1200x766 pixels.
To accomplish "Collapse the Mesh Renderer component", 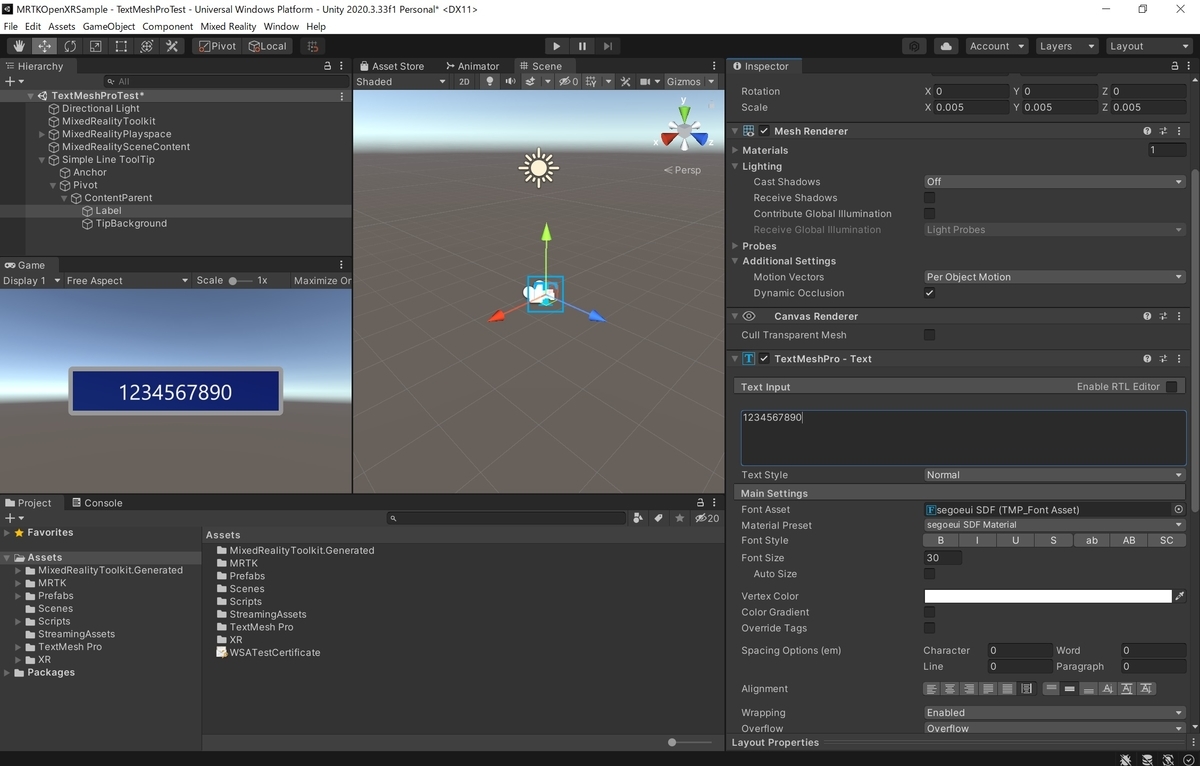I will pos(735,131).
